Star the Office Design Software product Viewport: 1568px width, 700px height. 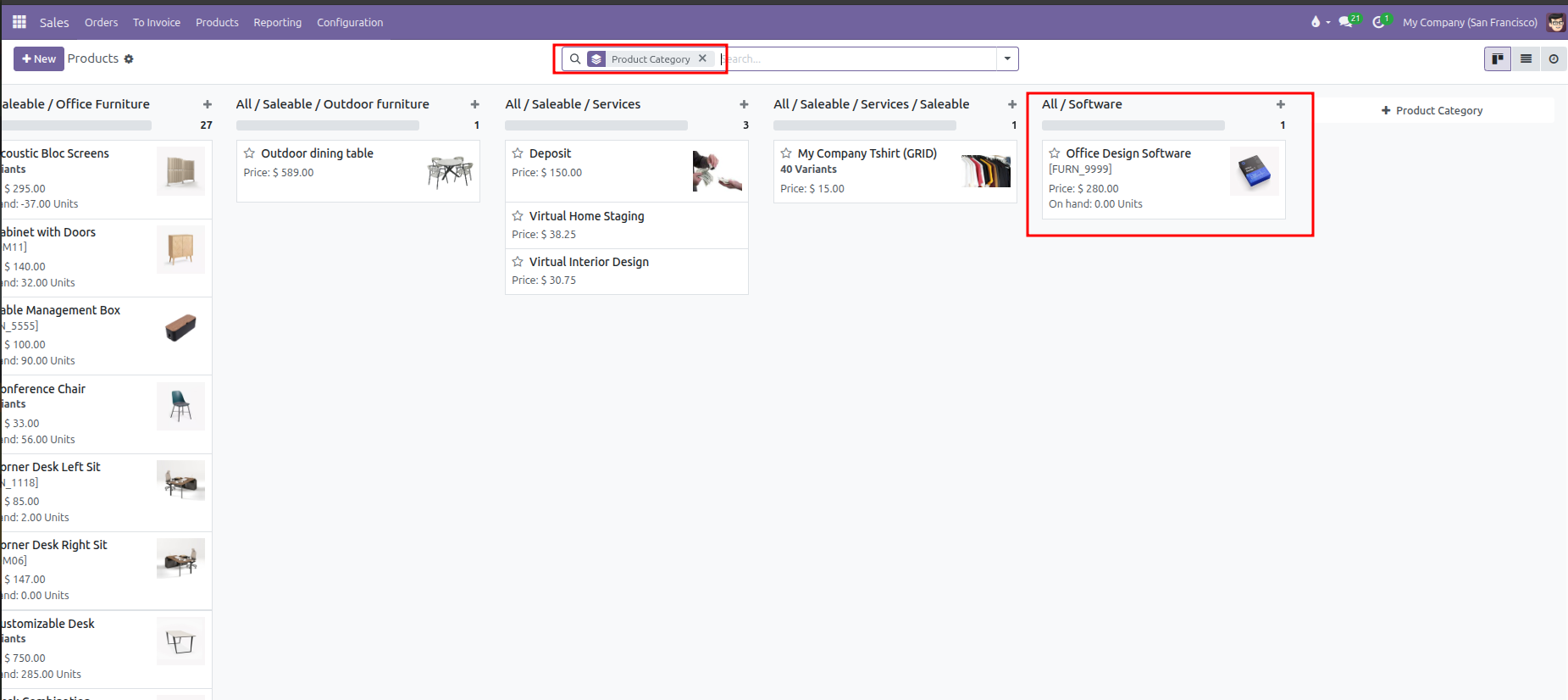pyautogui.click(x=1055, y=153)
